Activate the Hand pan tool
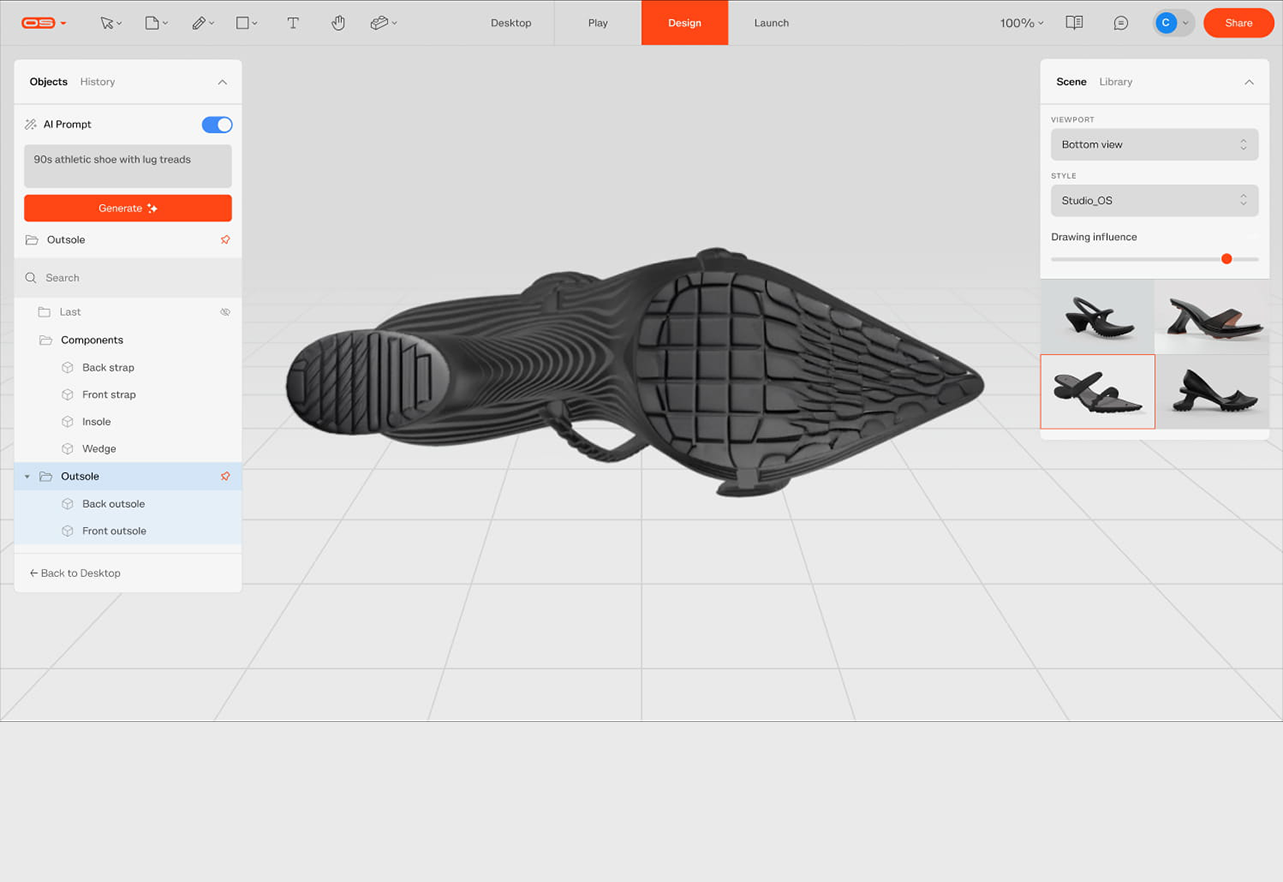 338,23
